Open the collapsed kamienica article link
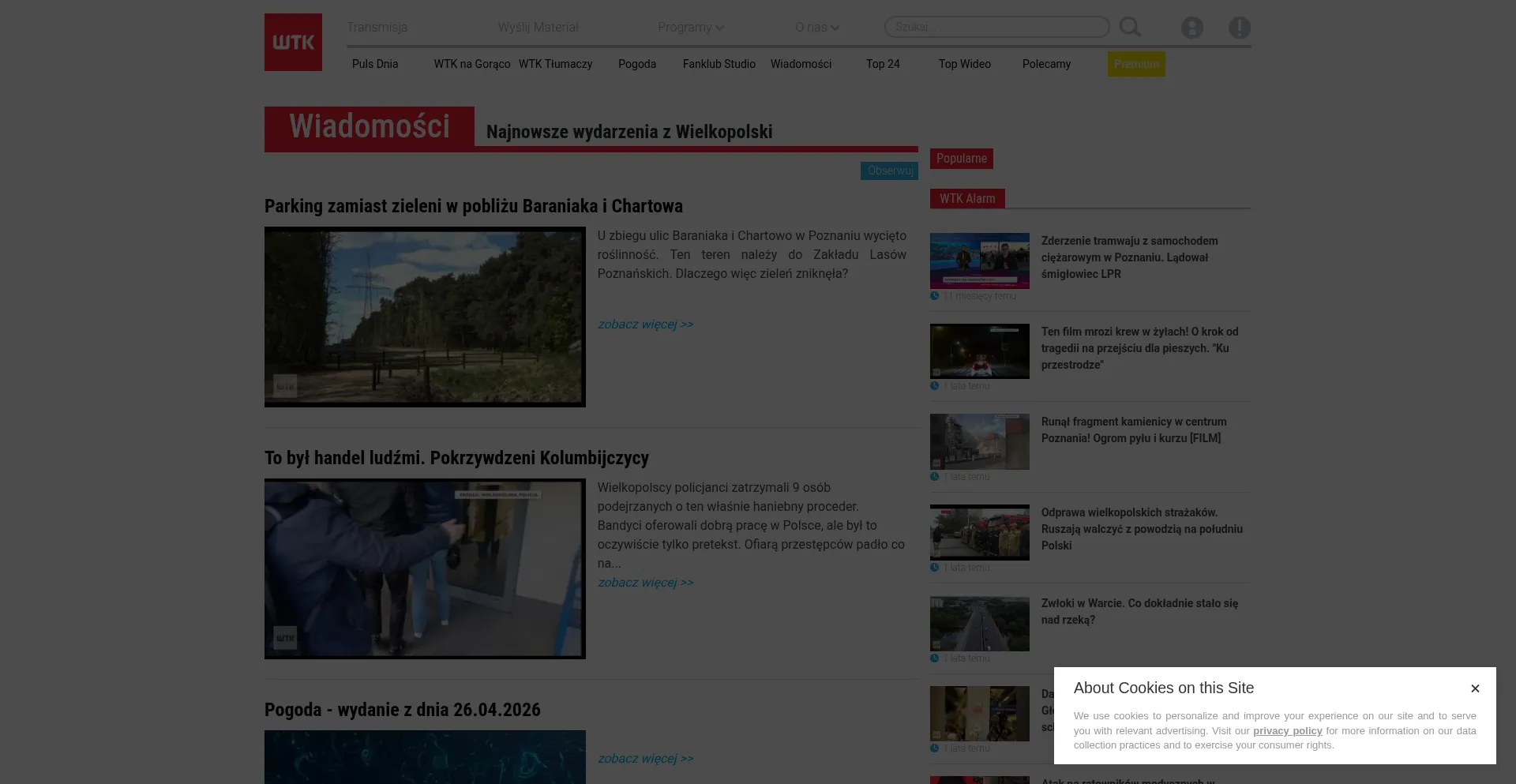 [x=1134, y=430]
